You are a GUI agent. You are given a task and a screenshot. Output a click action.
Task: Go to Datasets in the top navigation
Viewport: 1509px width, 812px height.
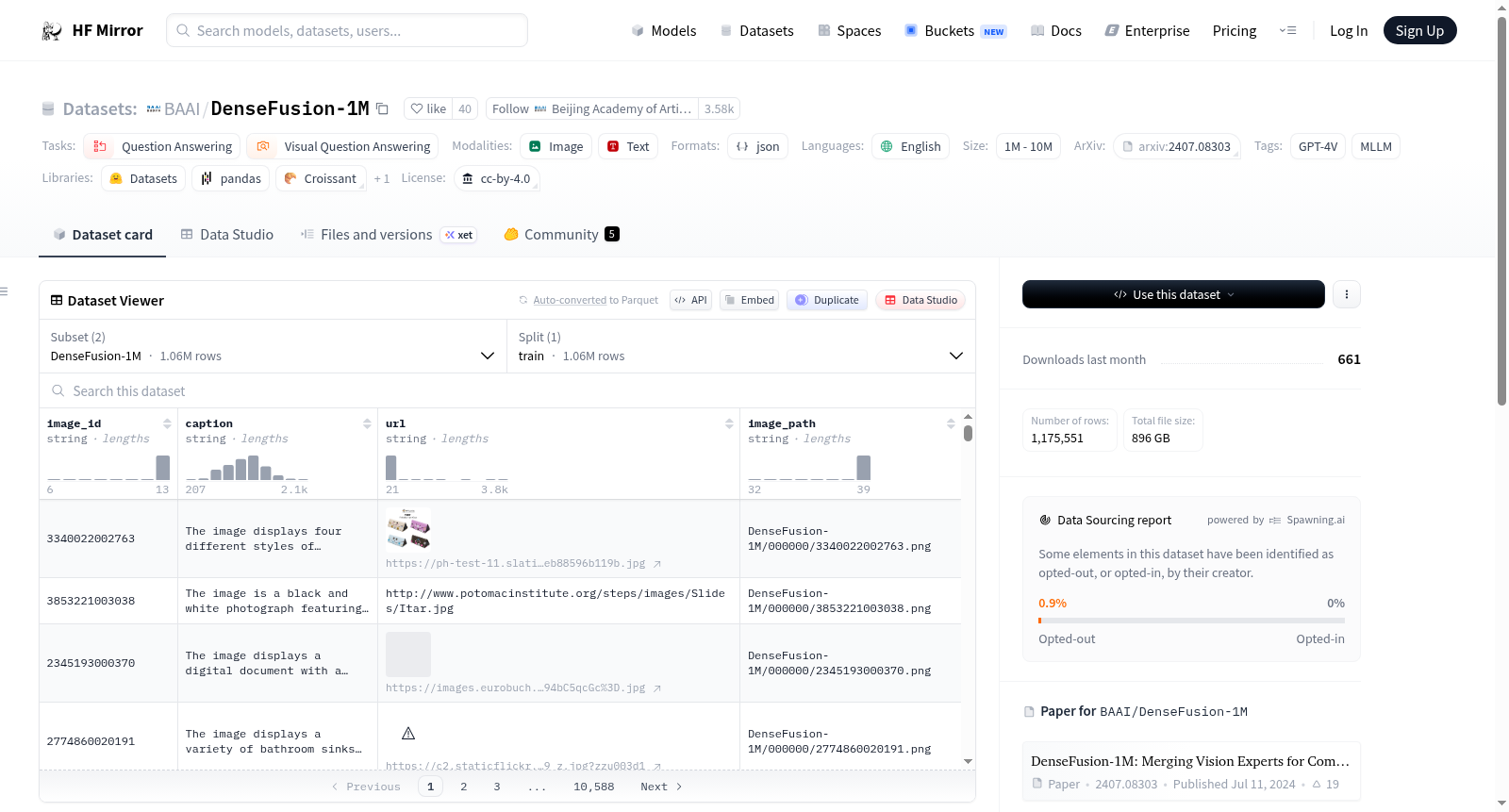tap(756, 31)
